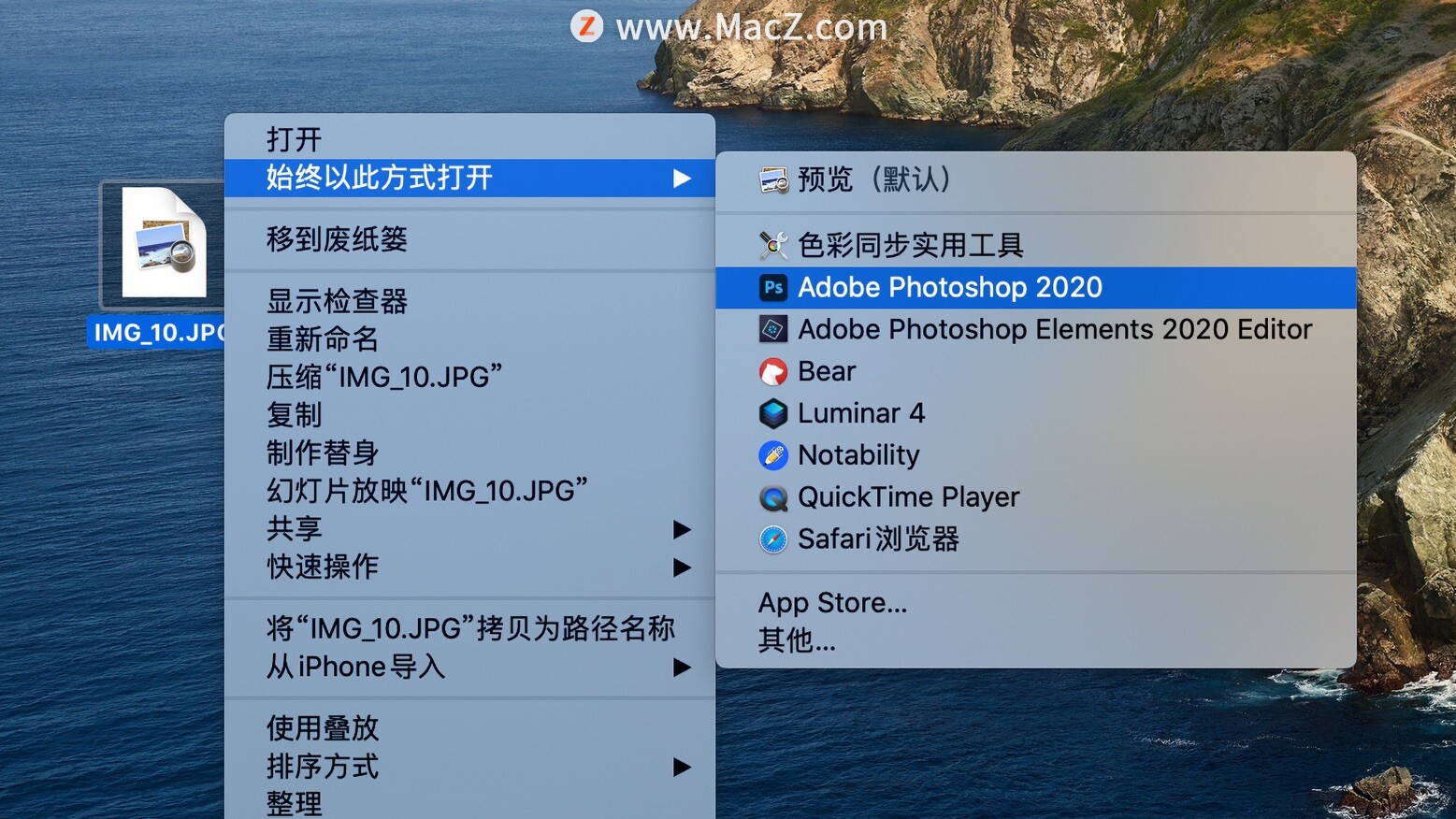This screenshot has width=1456, height=819.
Task: Open with Adobe Photoshop 2020
Action: coord(1036,287)
